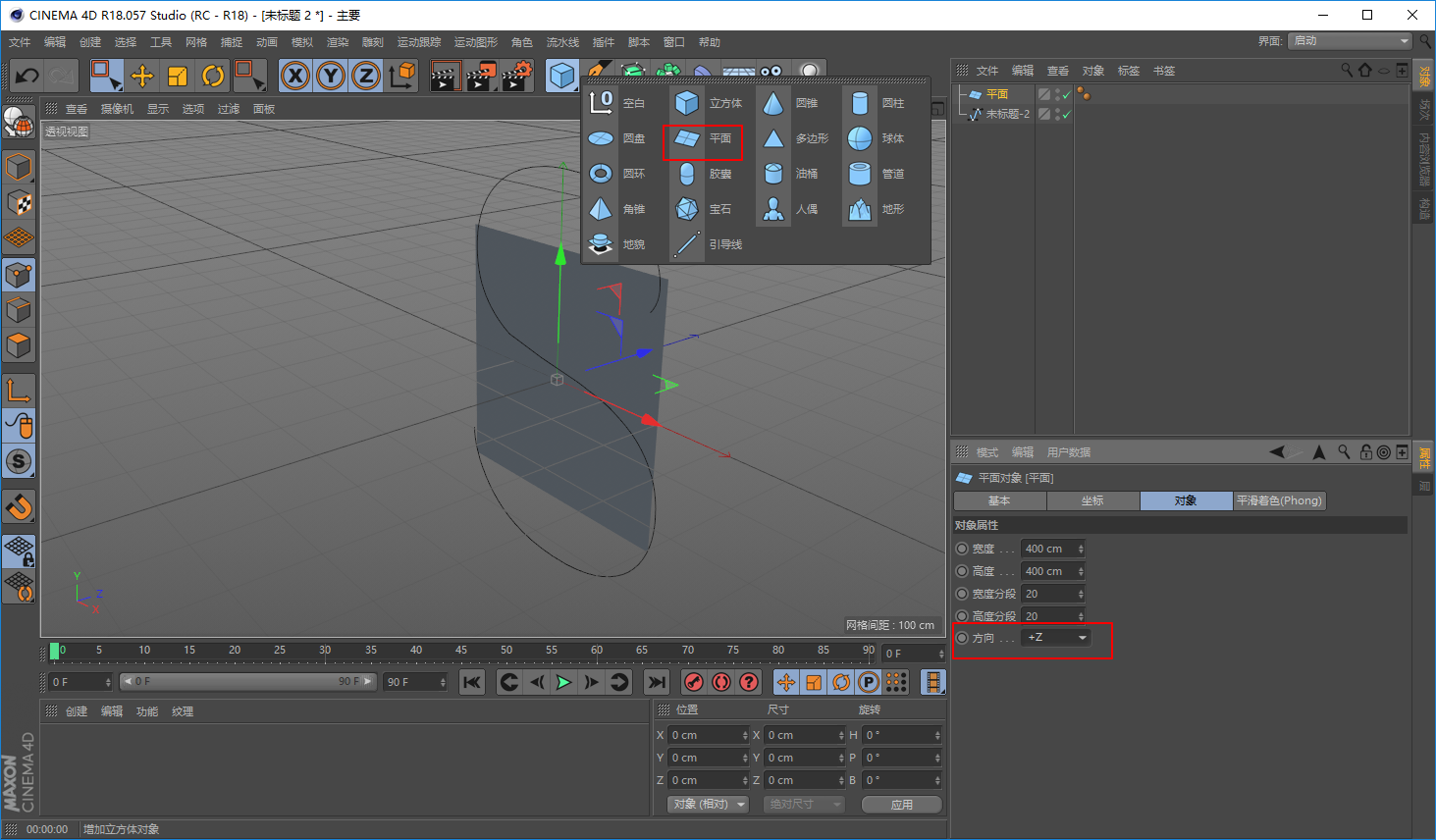Choose 胶囊 capsule primitive
The width and height of the screenshot is (1436, 840).
click(705, 174)
